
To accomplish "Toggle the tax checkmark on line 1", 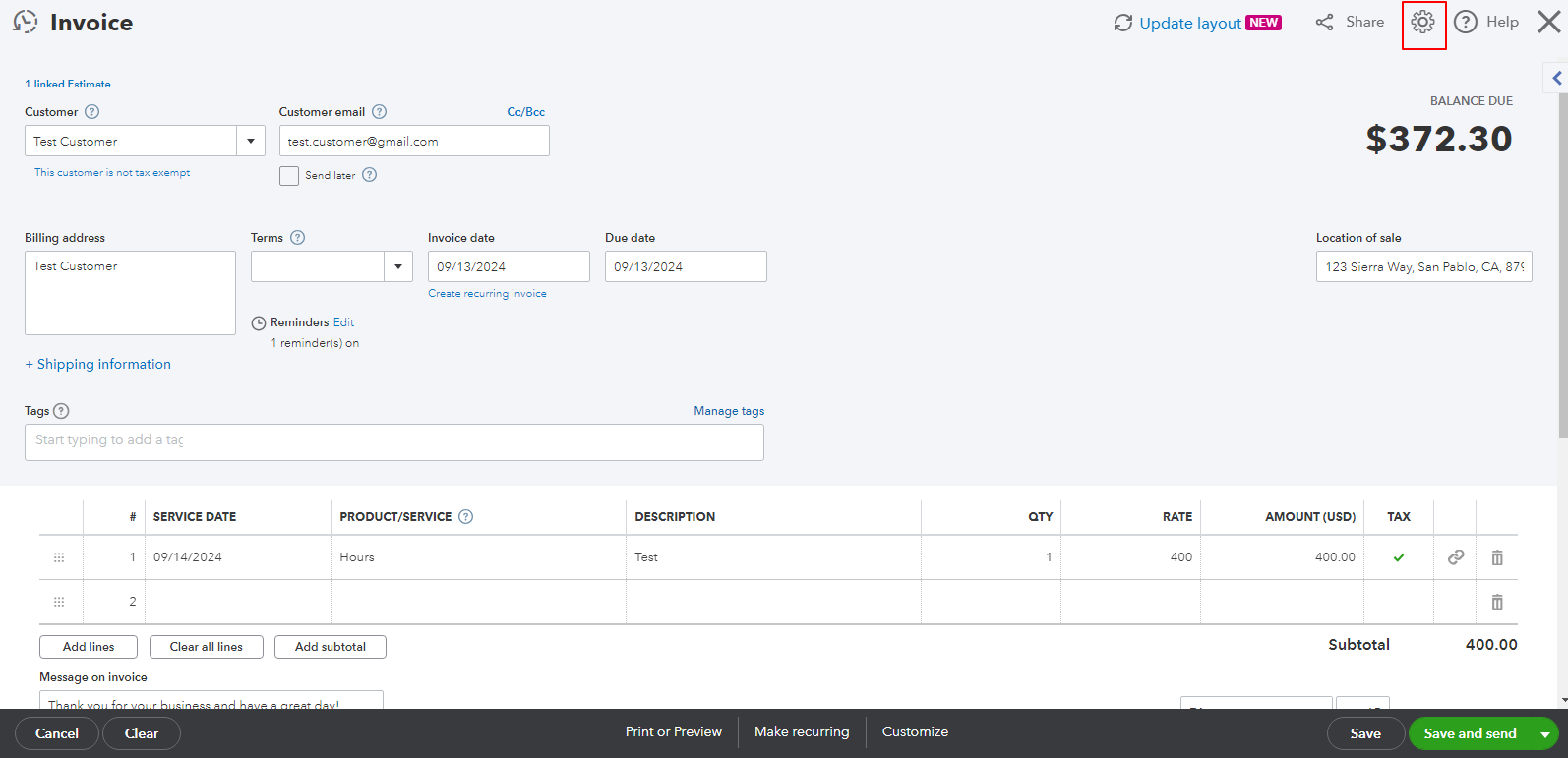I will pyautogui.click(x=1398, y=557).
